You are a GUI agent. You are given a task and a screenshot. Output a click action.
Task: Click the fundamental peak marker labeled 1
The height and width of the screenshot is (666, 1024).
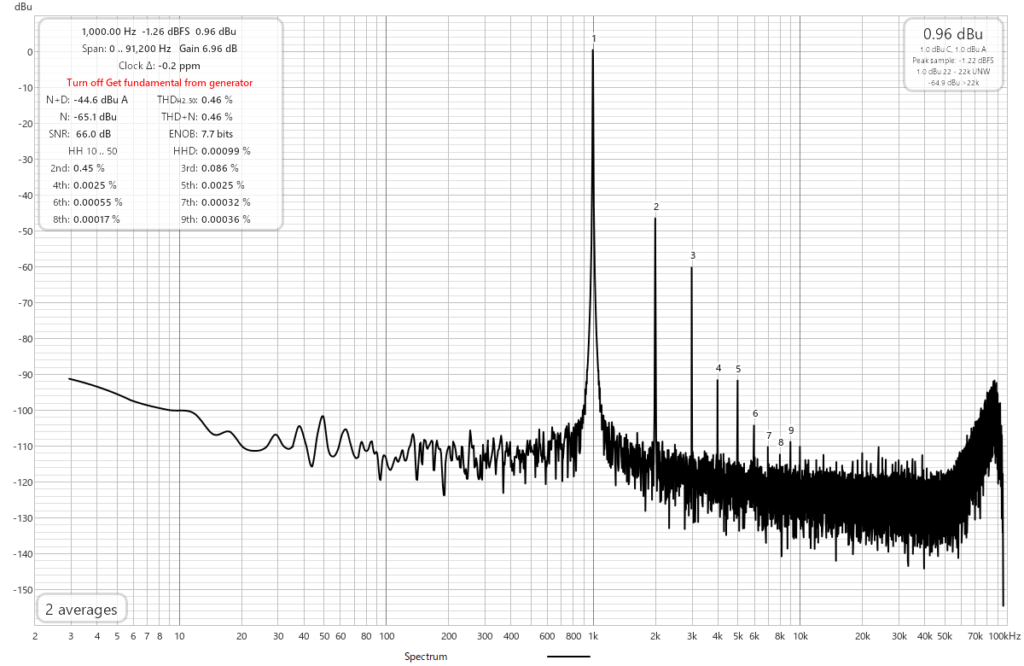click(594, 39)
